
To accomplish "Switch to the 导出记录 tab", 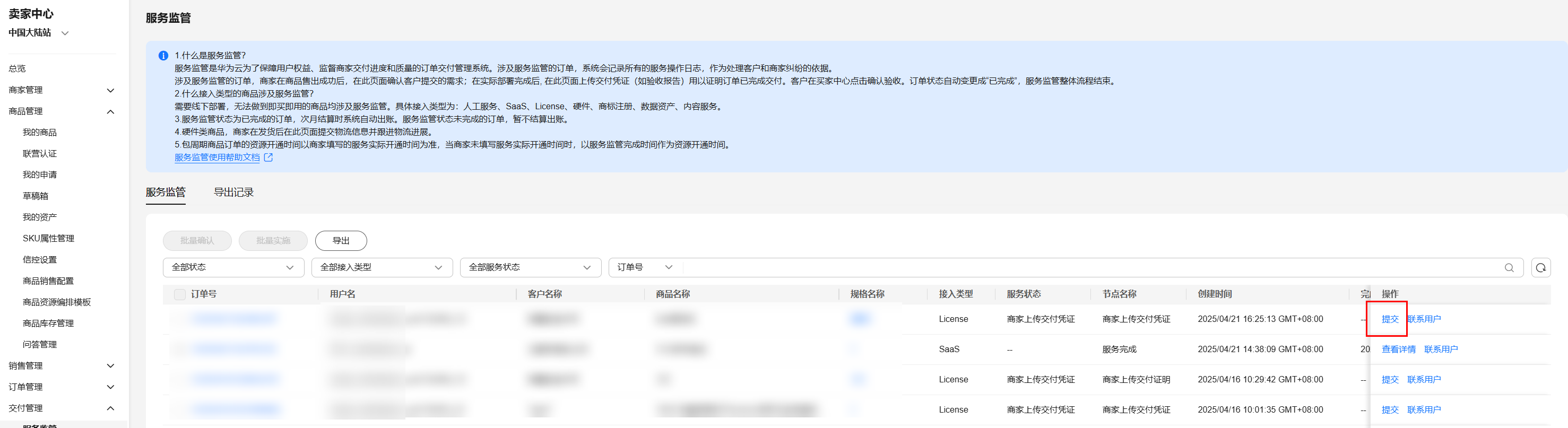I will pyautogui.click(x=233, y=193).
